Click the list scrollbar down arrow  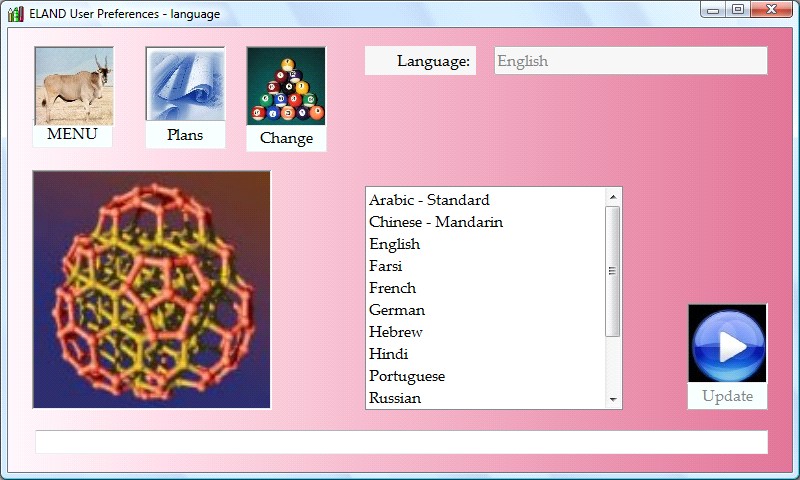[x=613, y=400]
